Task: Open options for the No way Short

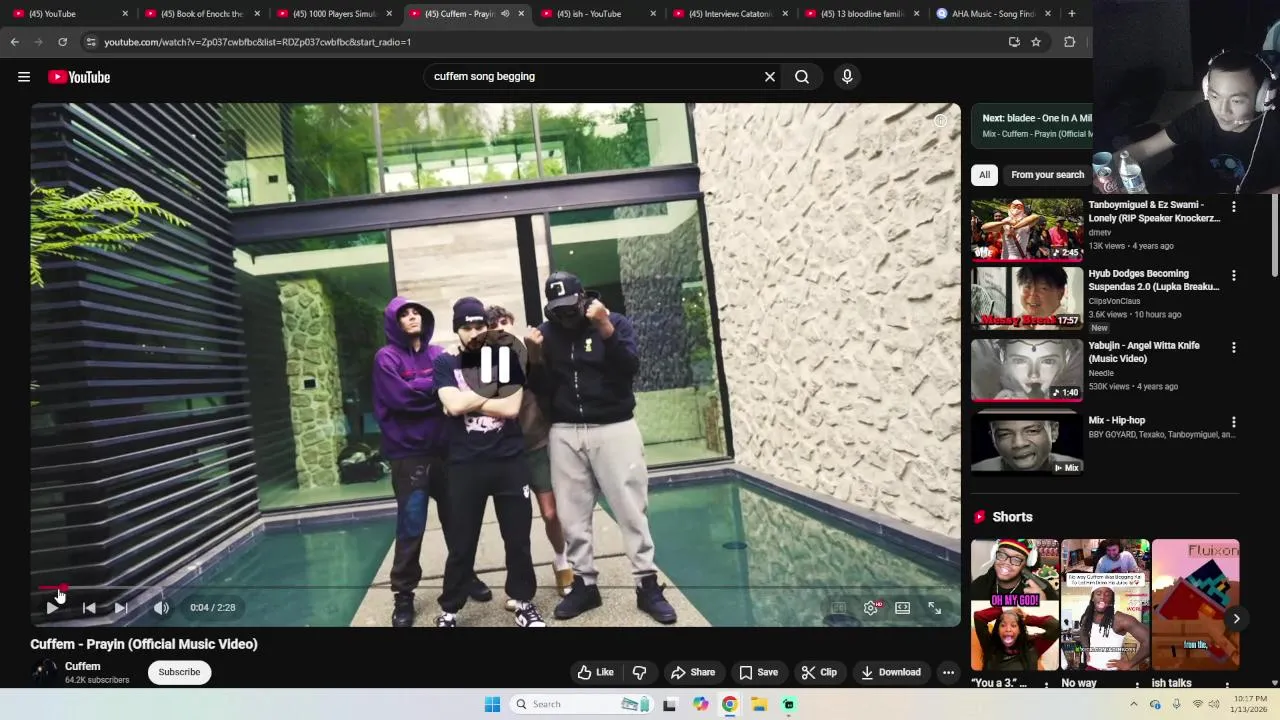Action: [1137, 685]
